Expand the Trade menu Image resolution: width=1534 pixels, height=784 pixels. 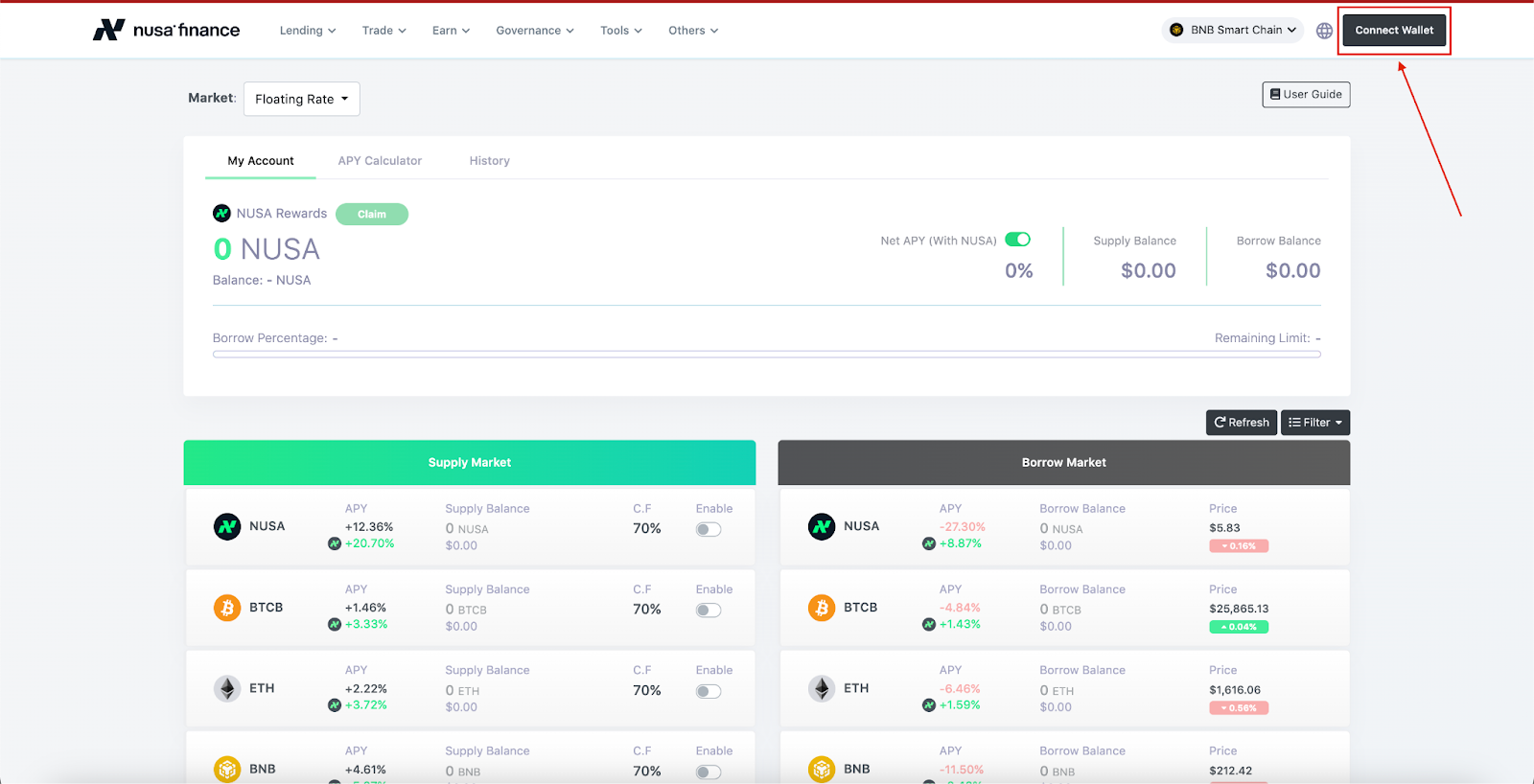click(x=383, y=31)
